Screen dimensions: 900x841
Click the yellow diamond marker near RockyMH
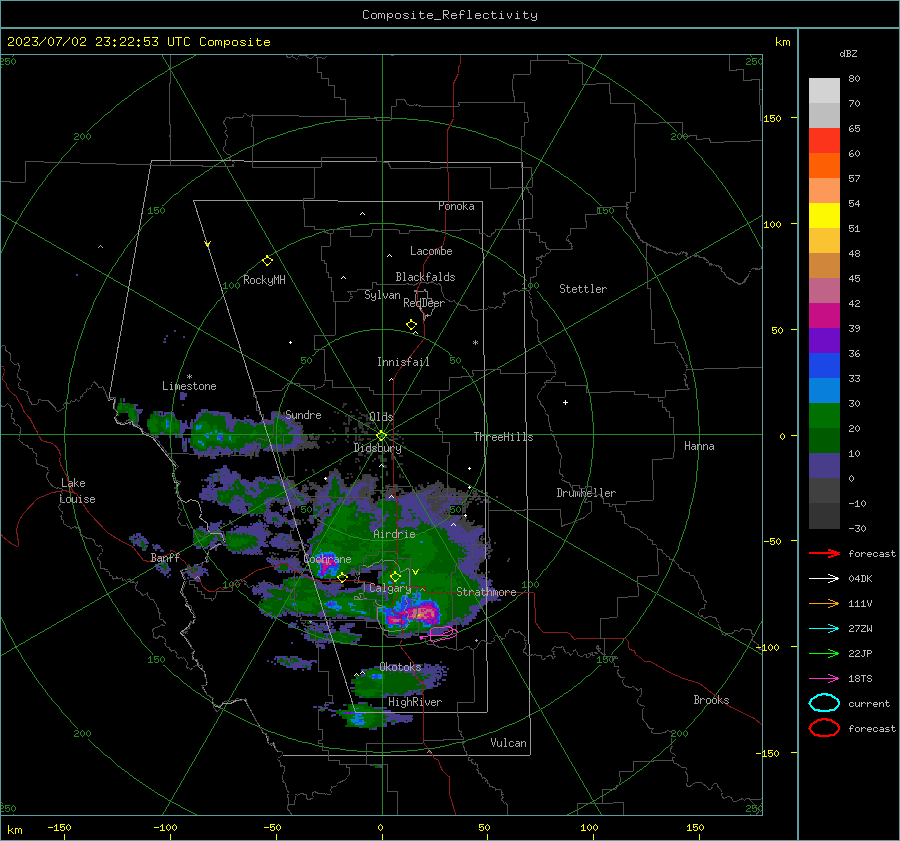[267, 261]
